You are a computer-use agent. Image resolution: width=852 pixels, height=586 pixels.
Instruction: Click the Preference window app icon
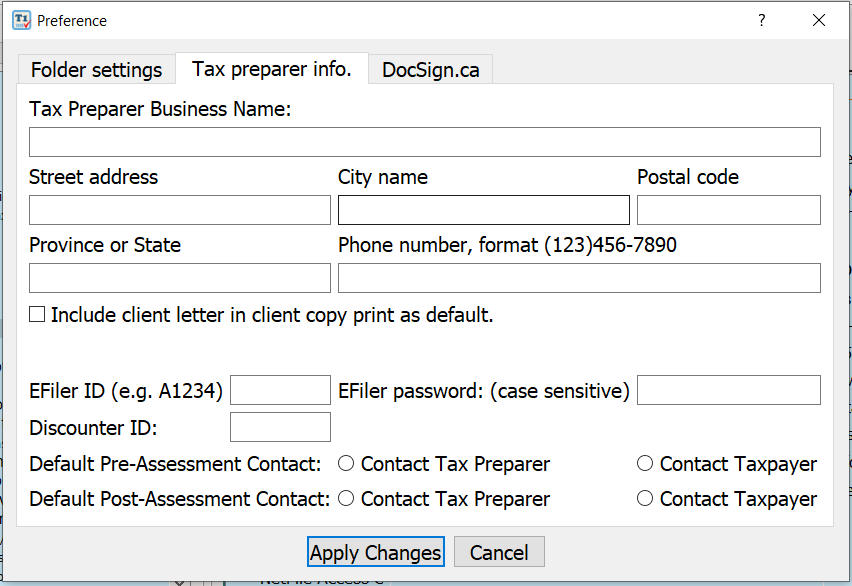21,20
